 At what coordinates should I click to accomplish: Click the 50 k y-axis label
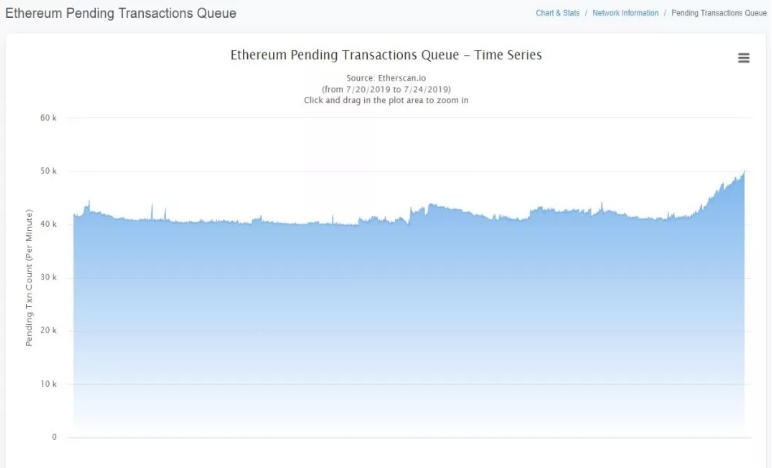pyautogui.click(x=48, y=171)
